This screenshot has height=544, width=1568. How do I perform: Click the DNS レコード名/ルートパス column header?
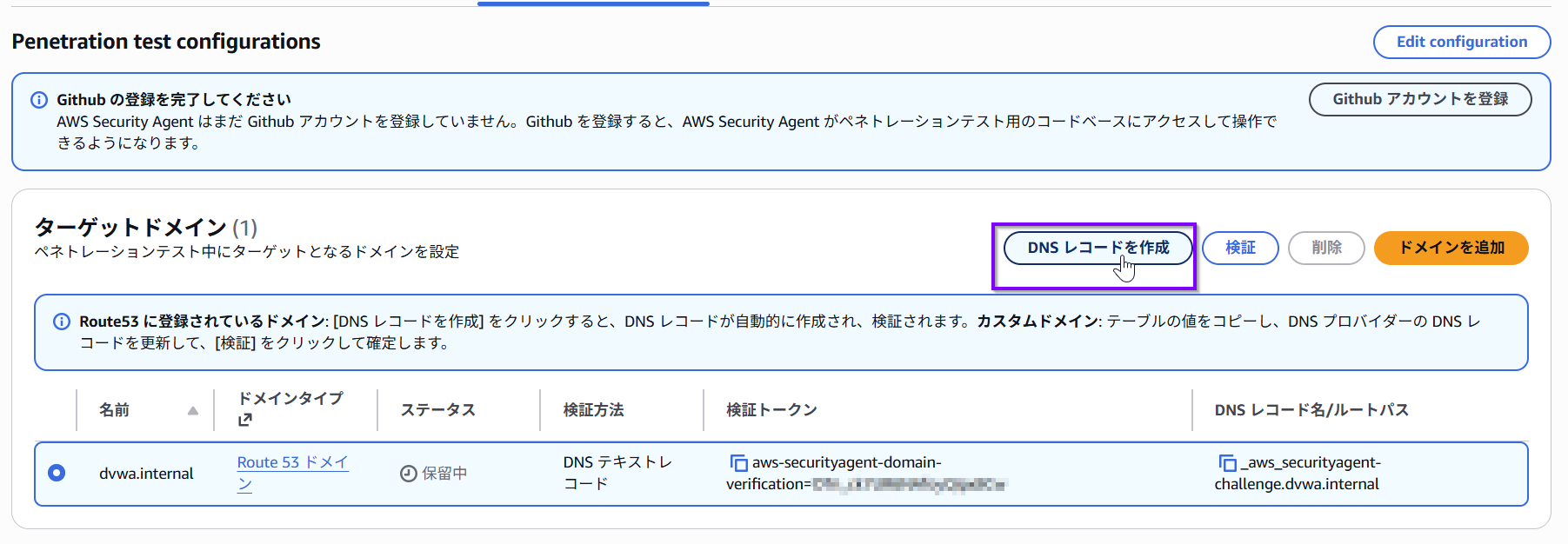(x=1311, y=410)
